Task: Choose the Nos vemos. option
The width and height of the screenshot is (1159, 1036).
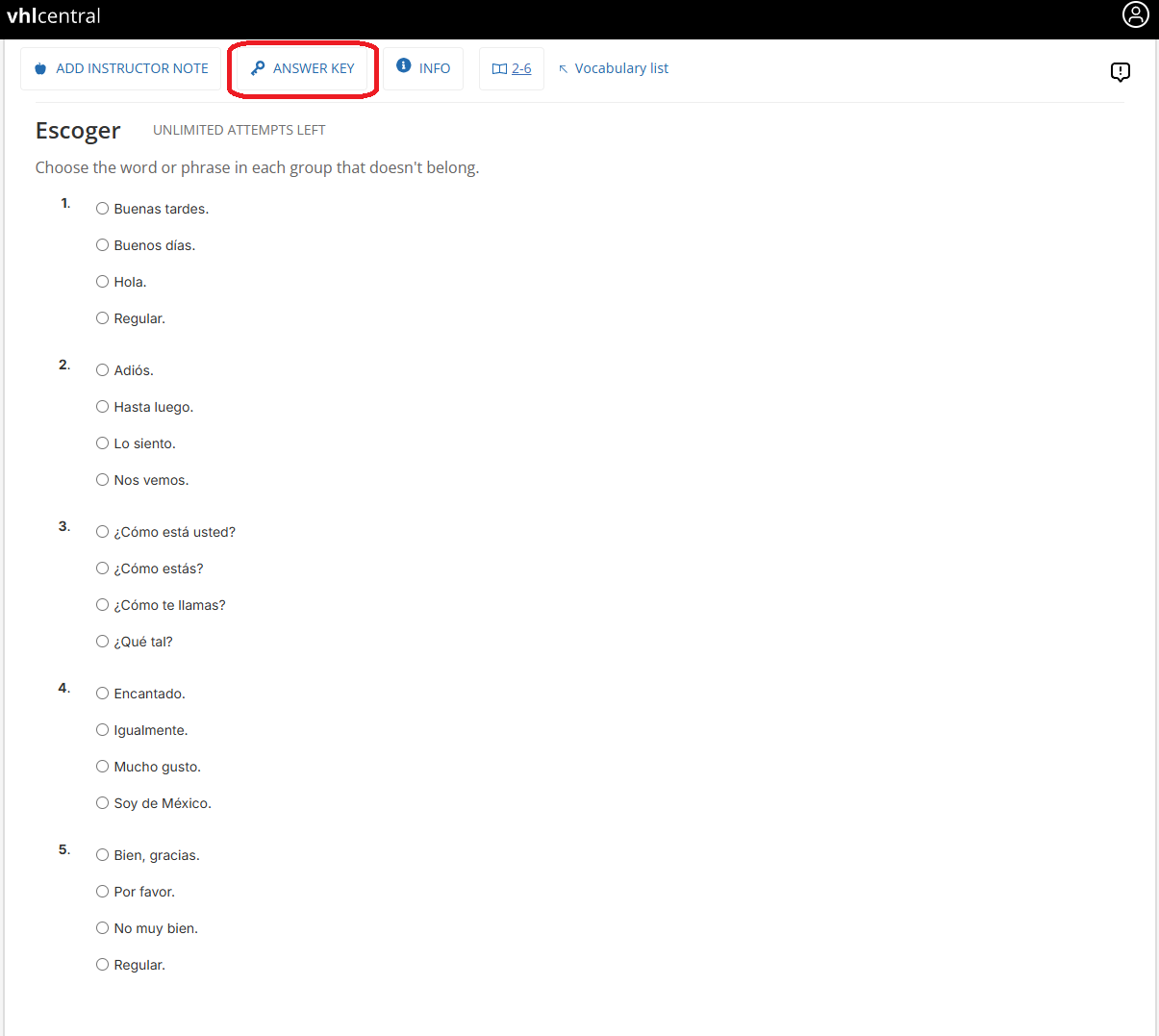Action: (x=102, y=480)
